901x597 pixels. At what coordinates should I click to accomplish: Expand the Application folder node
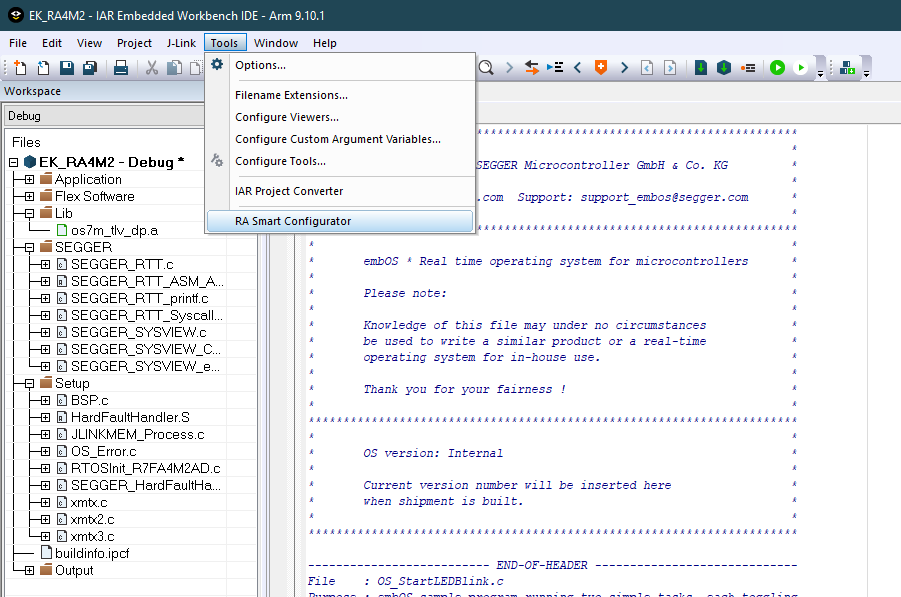pos(29,179)
